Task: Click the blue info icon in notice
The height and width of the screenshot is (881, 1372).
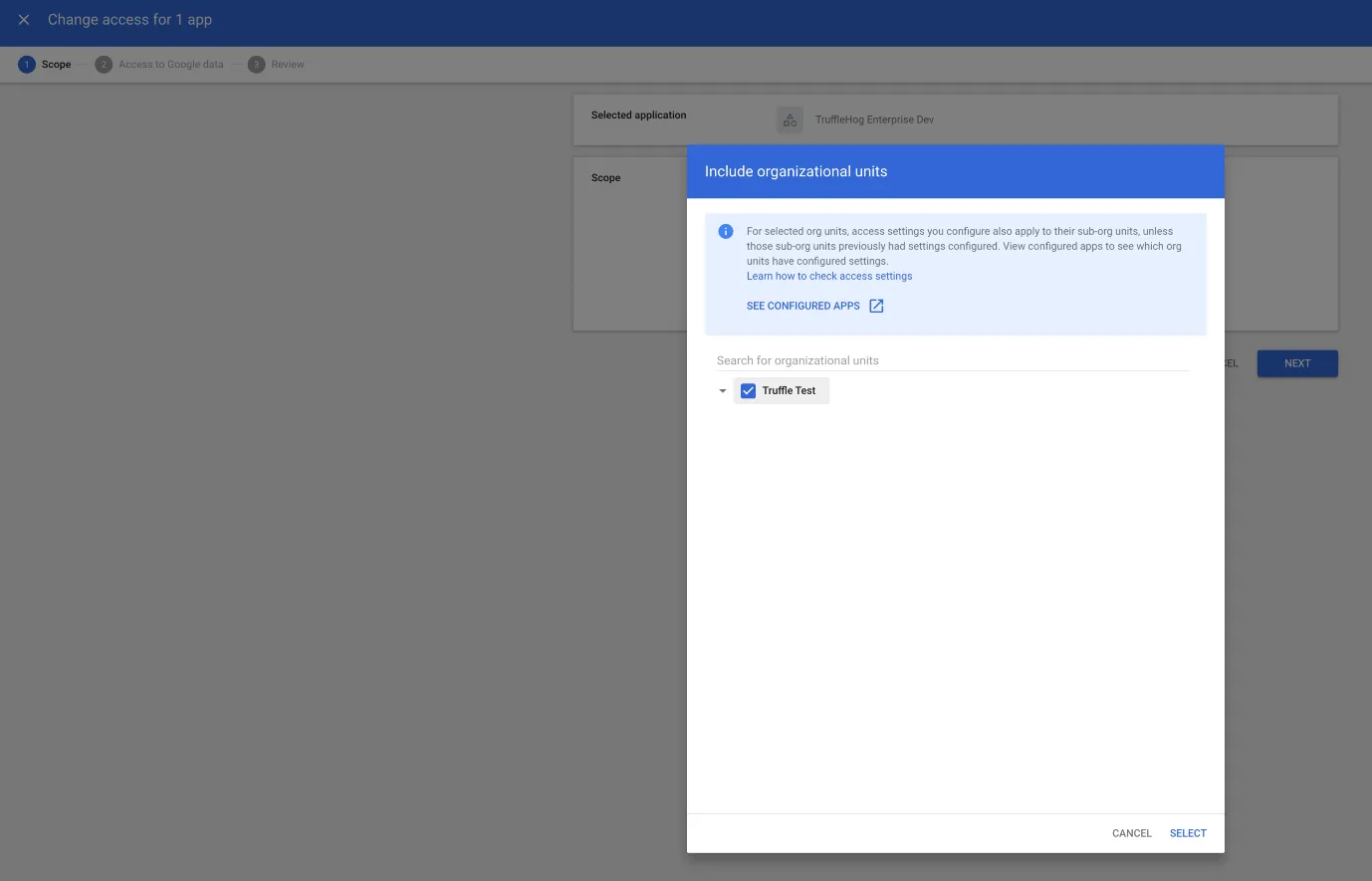Action: [x=726, y=232]
